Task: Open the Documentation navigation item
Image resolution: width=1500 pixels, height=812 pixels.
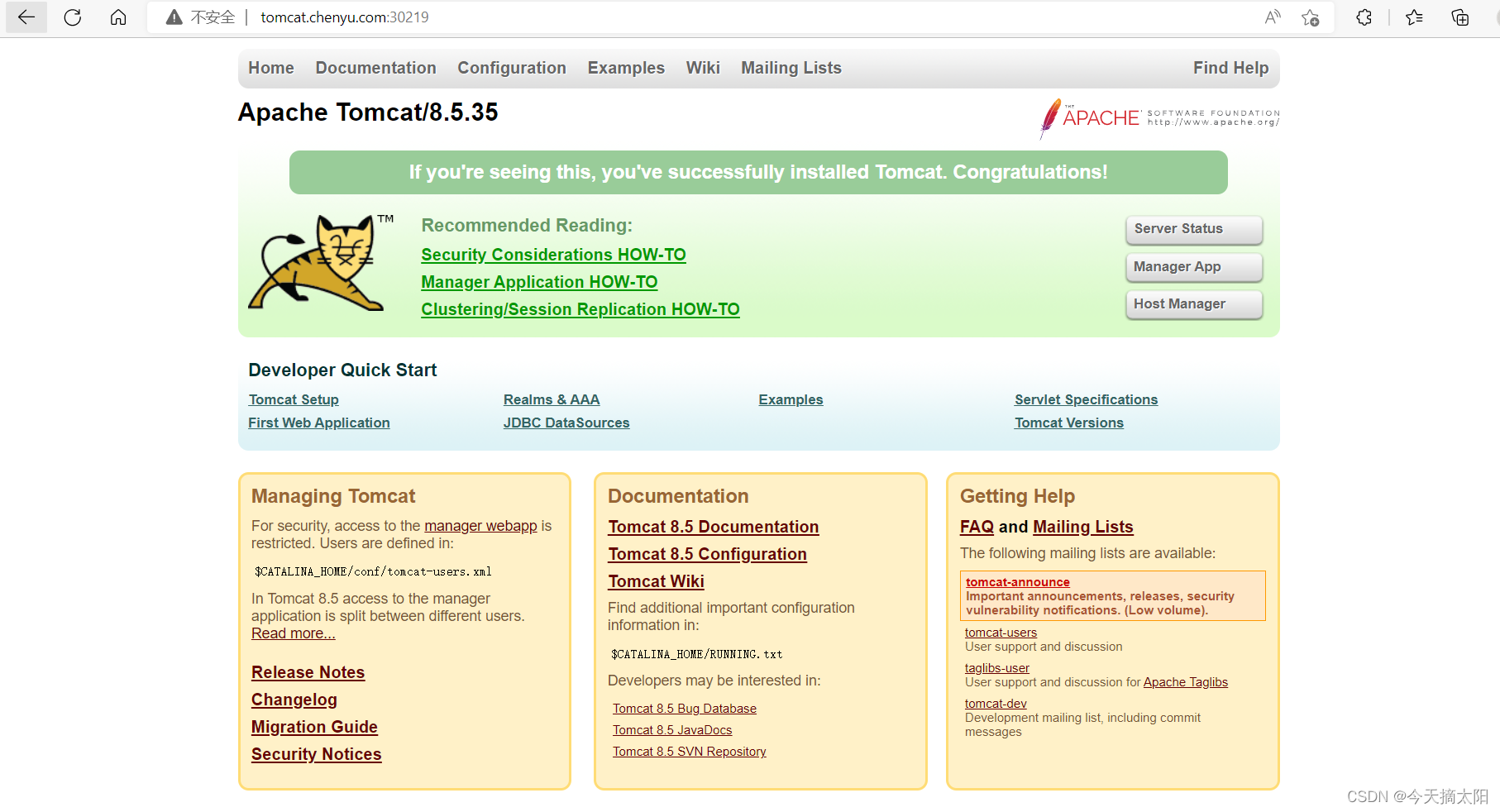Action: [375, 68]
